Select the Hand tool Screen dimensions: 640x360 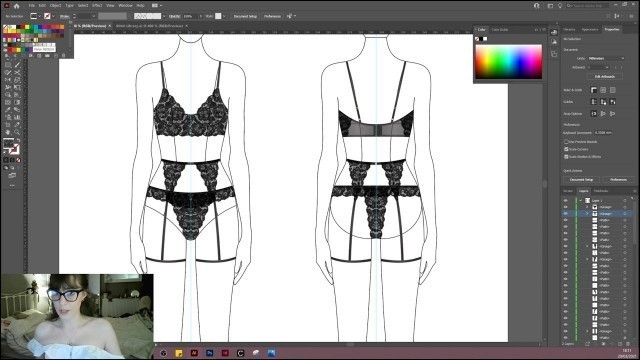tap(8, 132)
